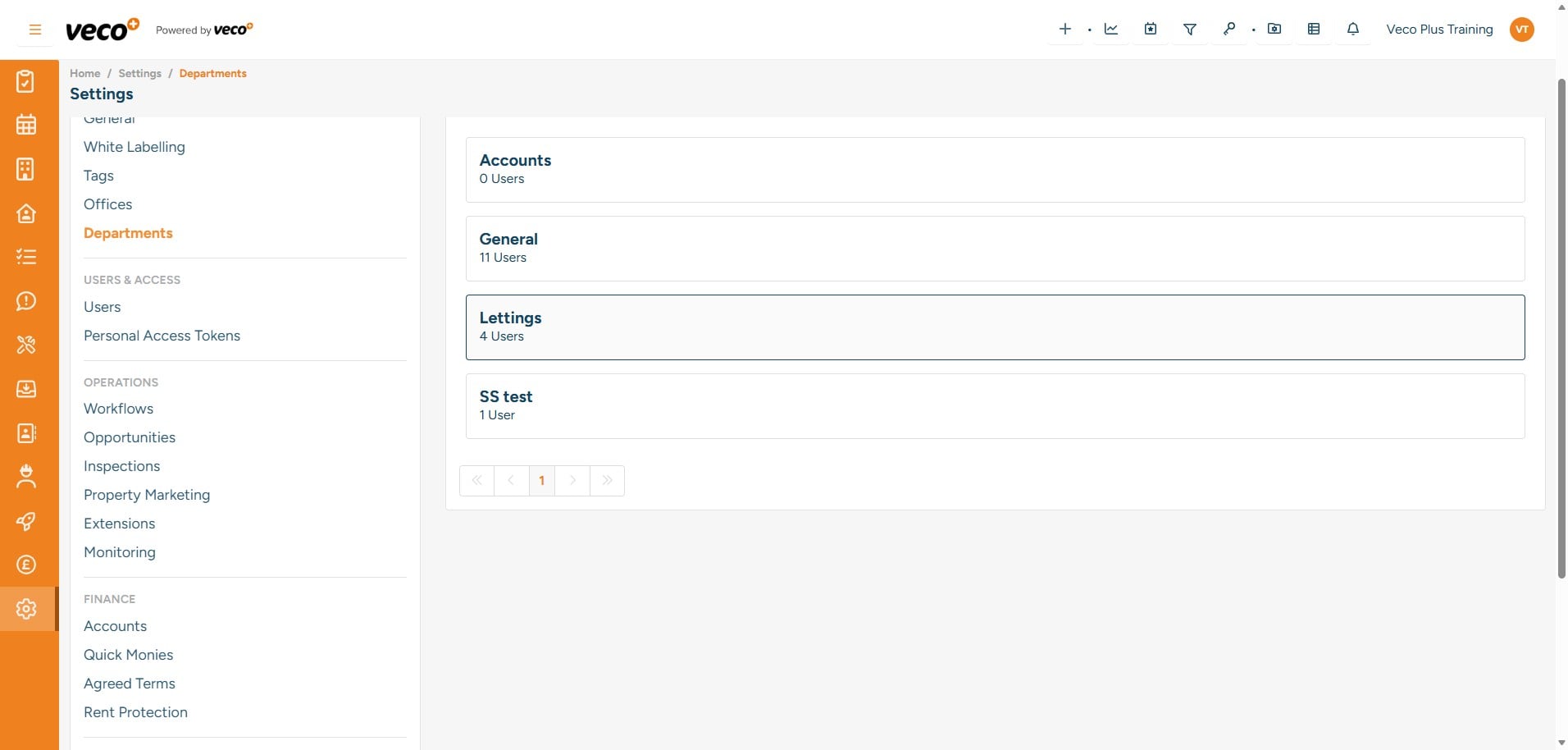Open Agreed Terms settings
Screen dimensions: 1568x750
[x=130, y=684]
